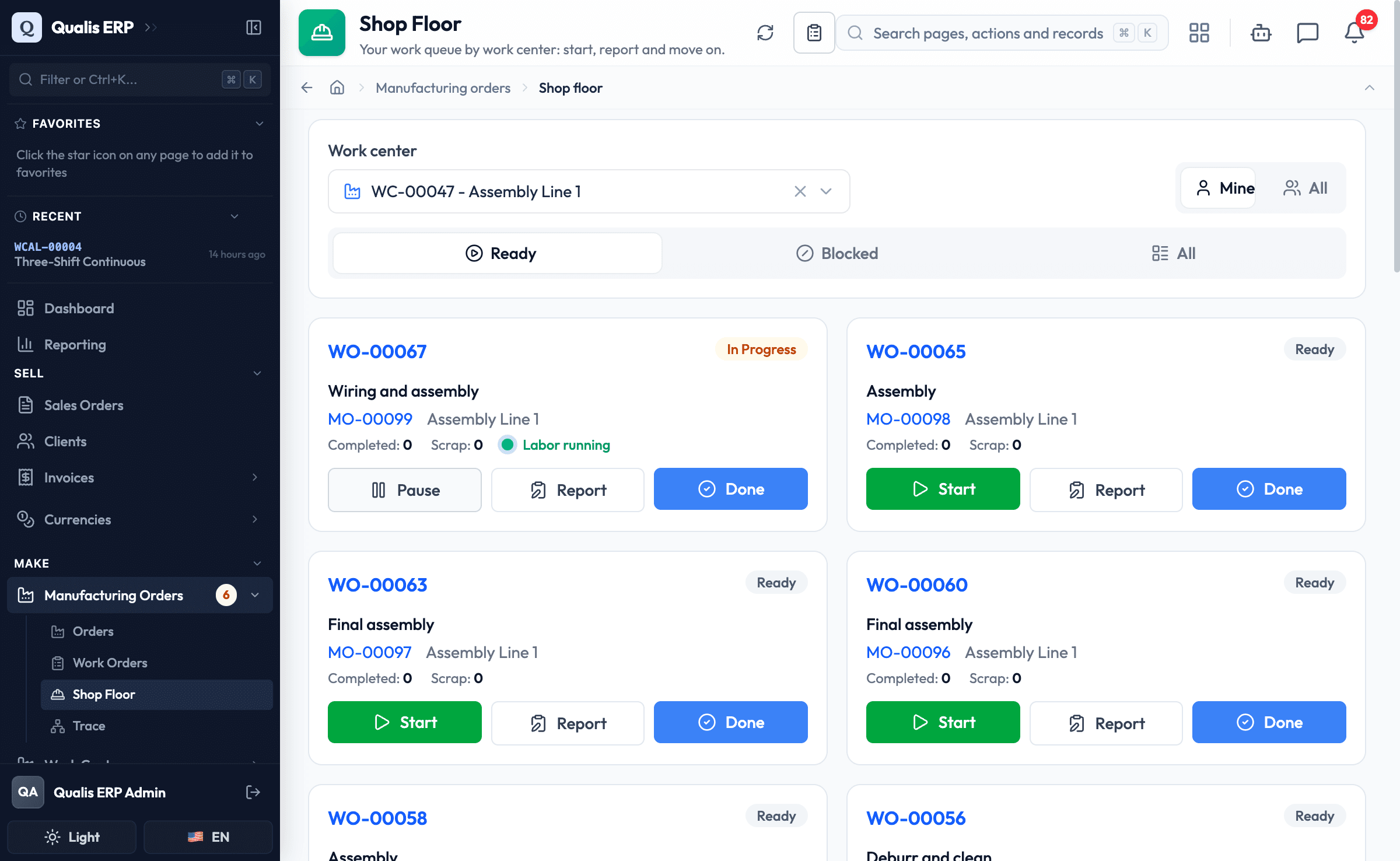Switch to All users toggle
This screenshot has width=1400, height=861.
point(1305,188)
